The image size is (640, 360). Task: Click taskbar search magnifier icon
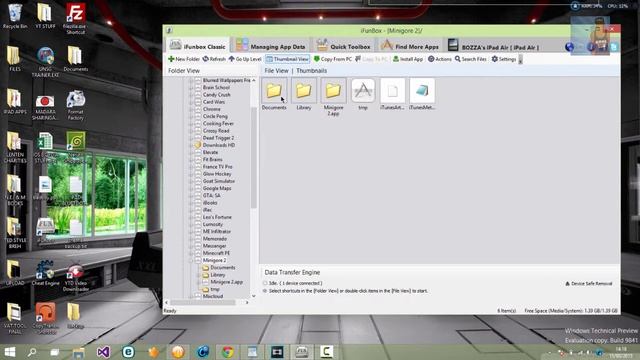(31, 352)
